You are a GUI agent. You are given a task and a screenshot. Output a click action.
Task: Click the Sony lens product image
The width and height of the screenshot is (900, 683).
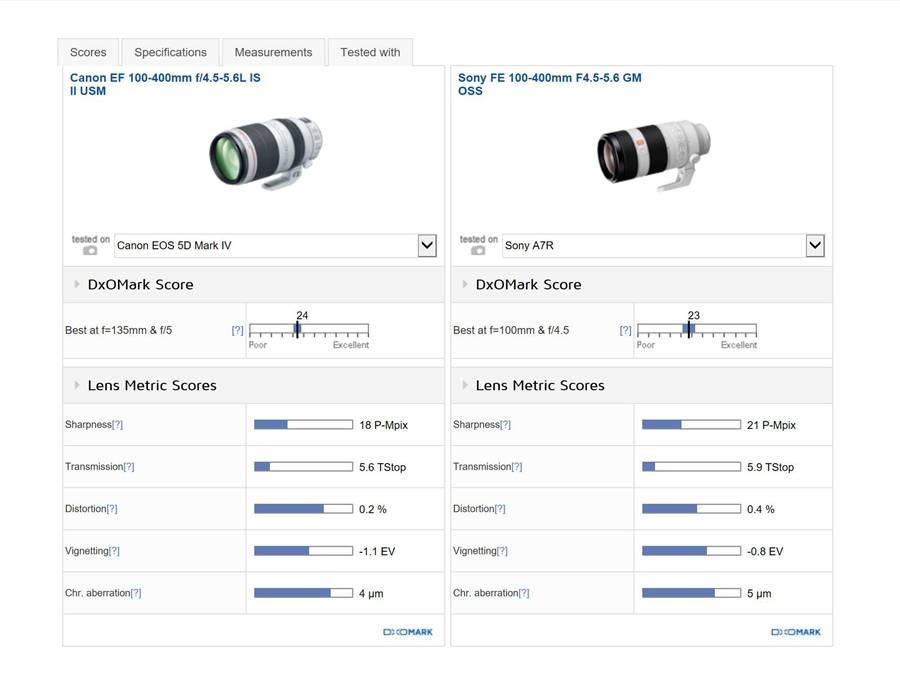(654, 155)
